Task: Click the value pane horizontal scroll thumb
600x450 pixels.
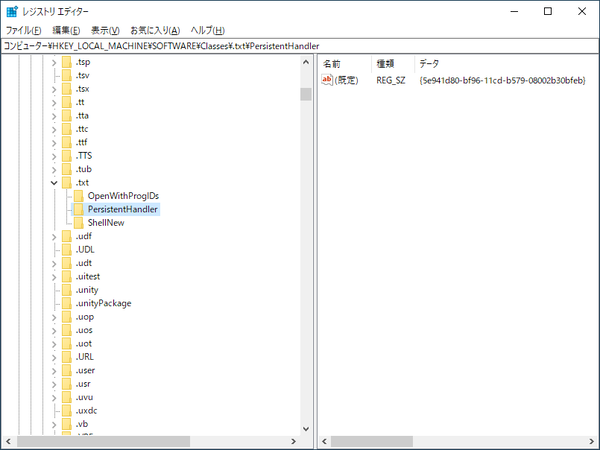Action: click(372, 441)
